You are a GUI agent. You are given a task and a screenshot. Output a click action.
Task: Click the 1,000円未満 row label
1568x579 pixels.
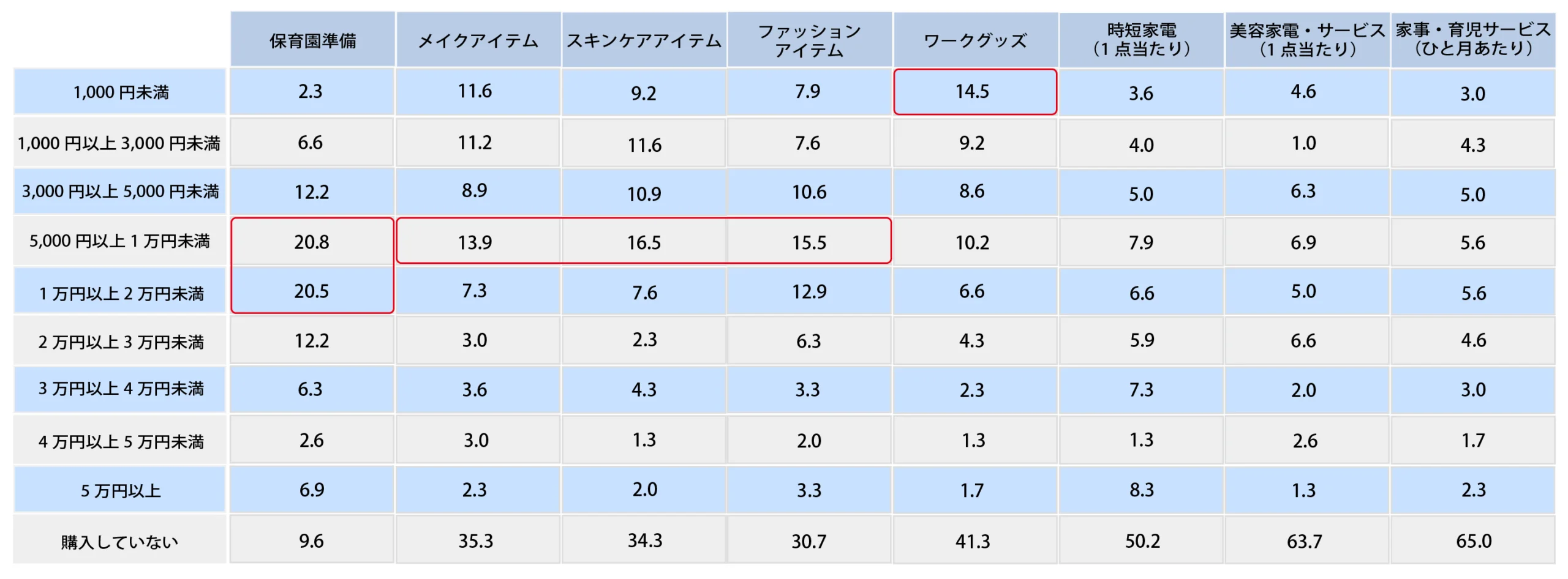(x=120, y=92)
